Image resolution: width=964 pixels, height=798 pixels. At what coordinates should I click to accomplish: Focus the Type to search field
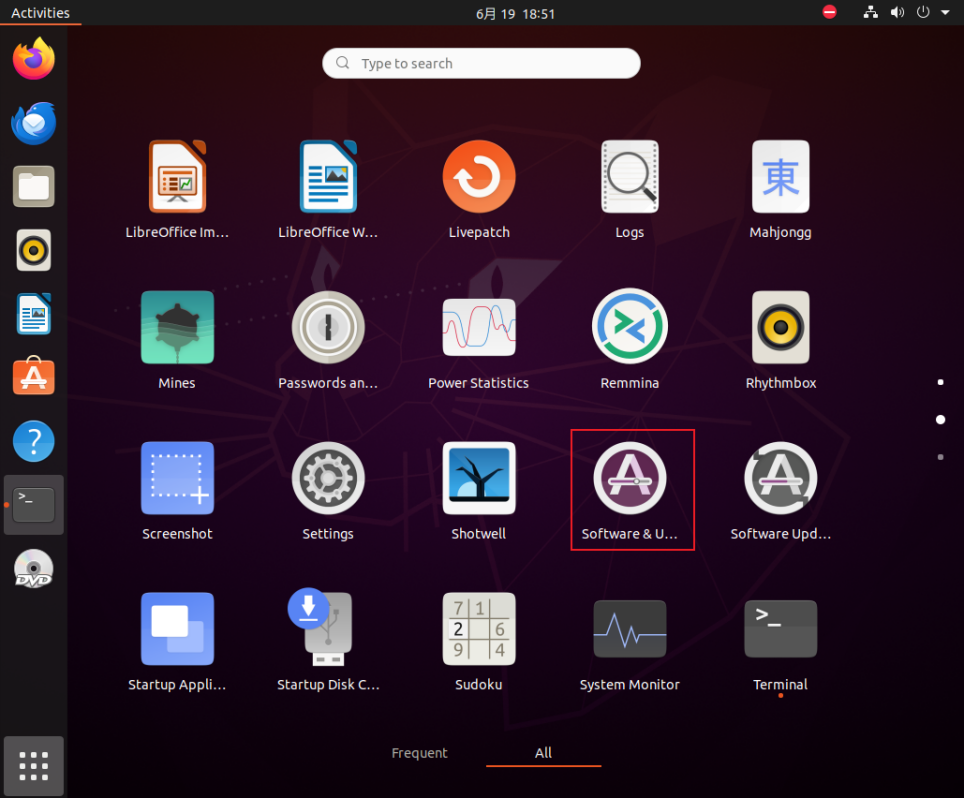pos(481,63)
